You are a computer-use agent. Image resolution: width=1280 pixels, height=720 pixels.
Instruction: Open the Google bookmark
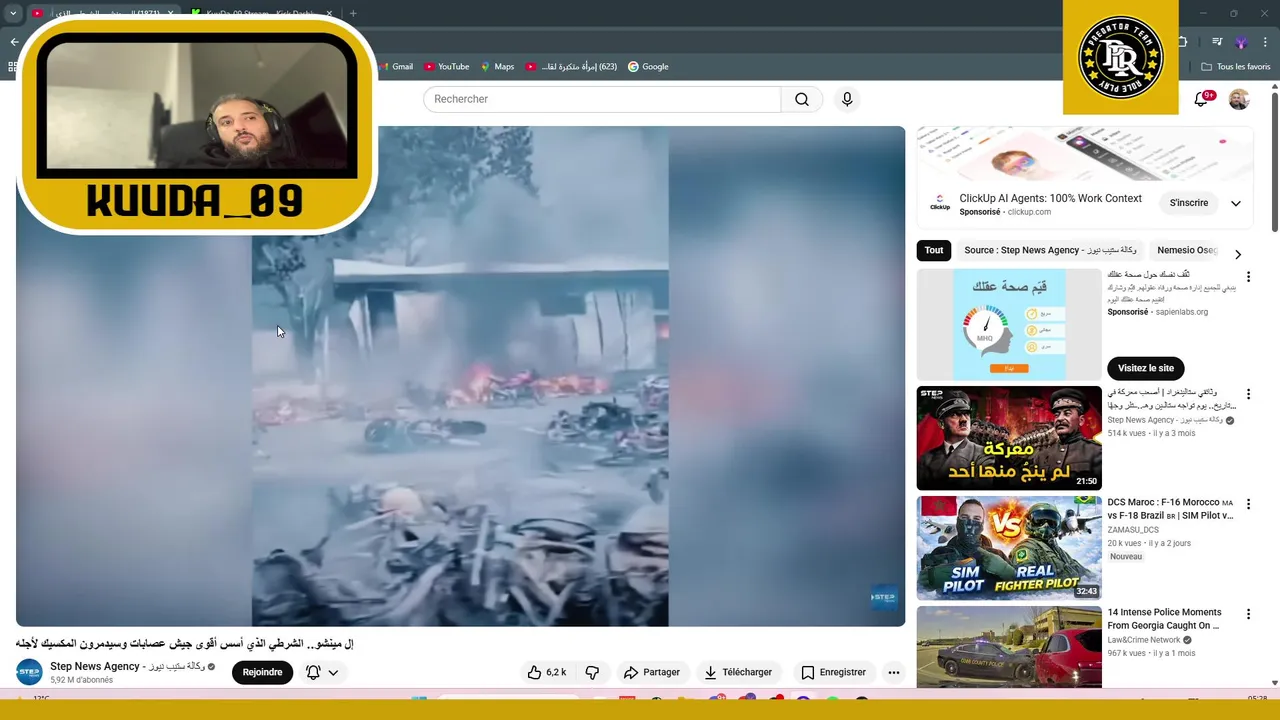[648, 67]
